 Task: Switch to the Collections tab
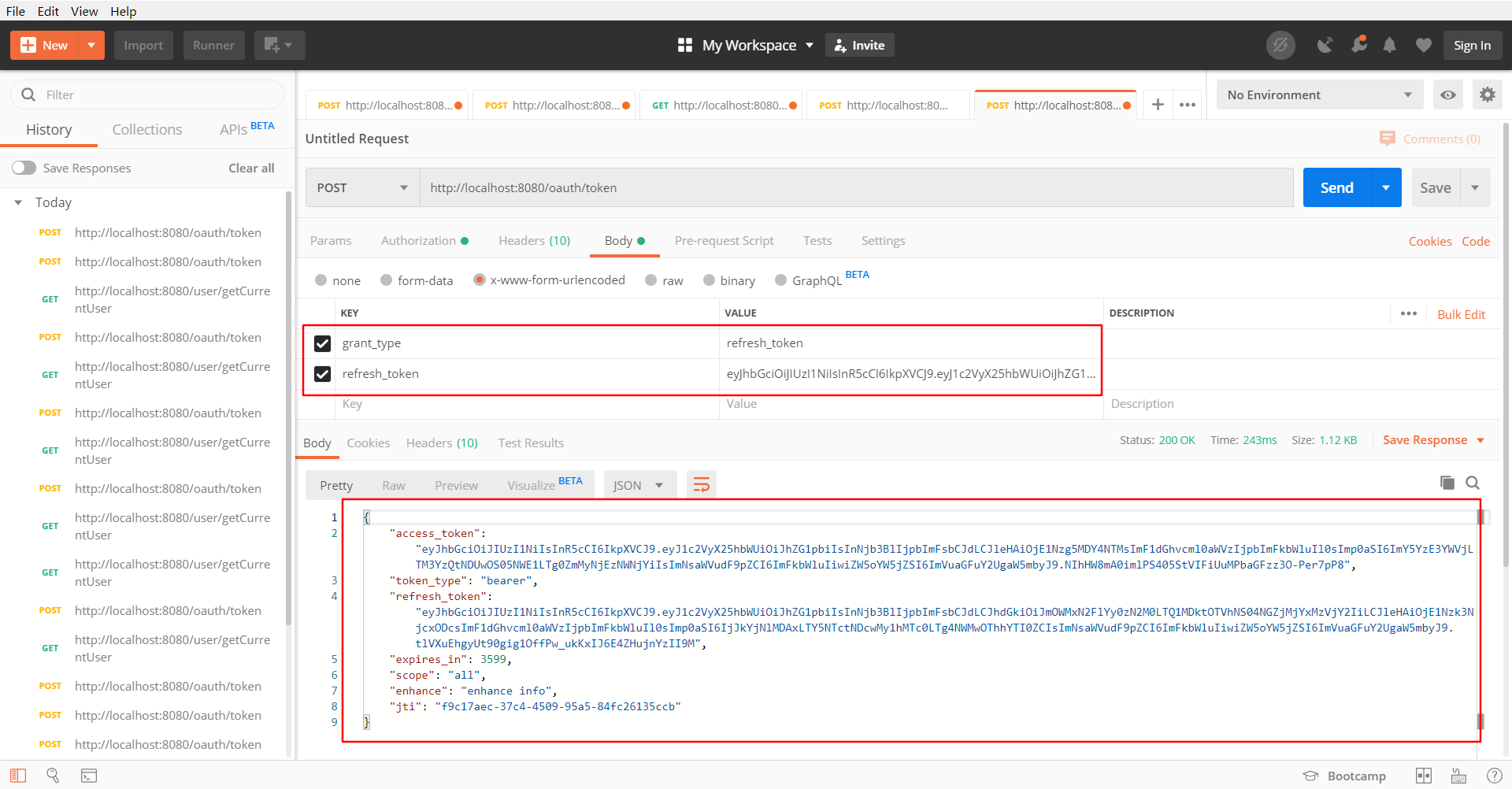click(146, 130)
